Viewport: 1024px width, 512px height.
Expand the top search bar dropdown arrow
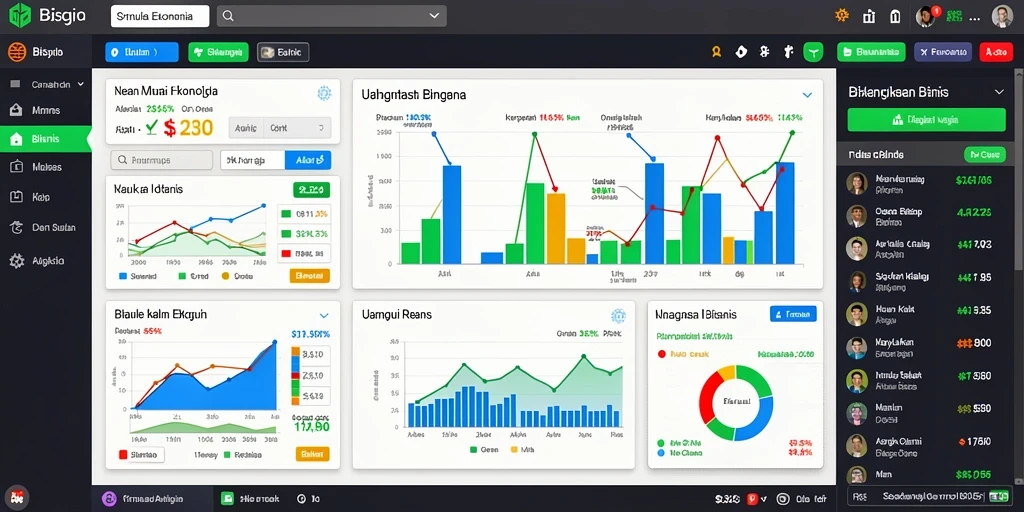coord(434,16)
